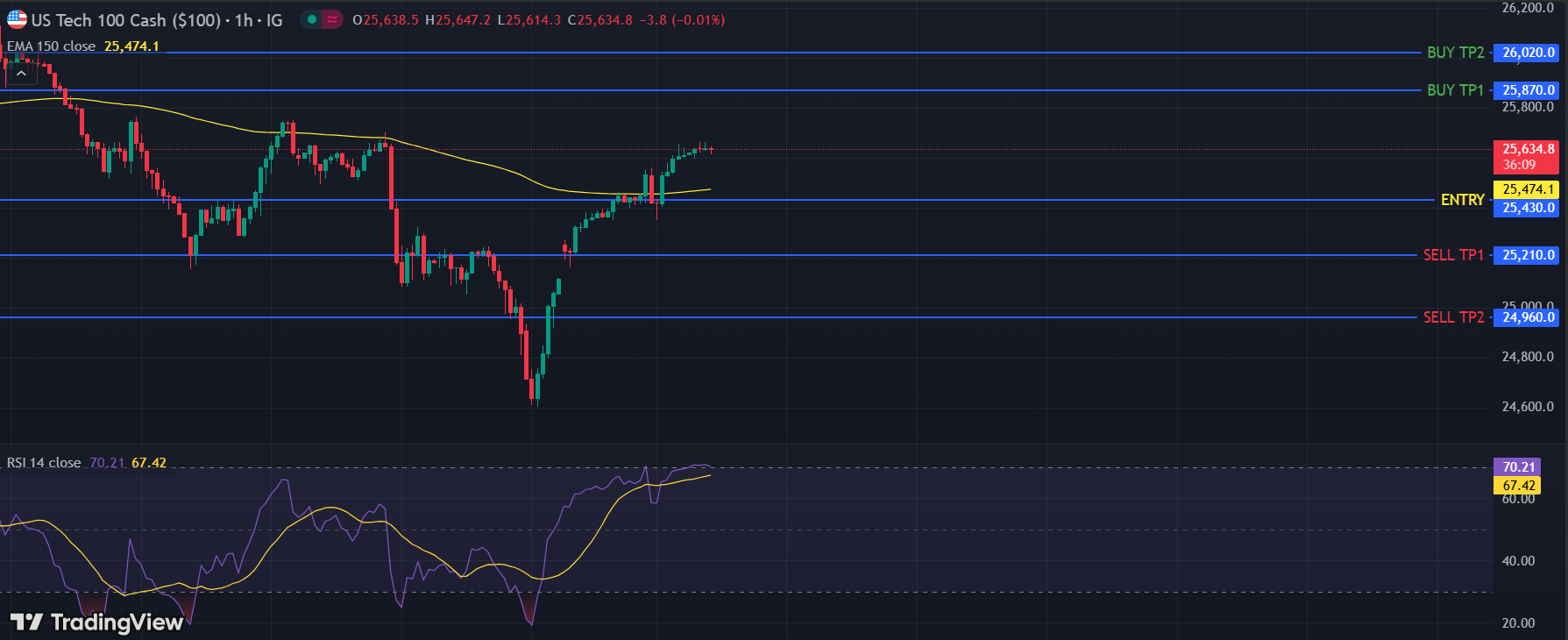Click the pink approximate-data wave icon
This screenshot has width=1568, height=640.
pos(332,19)
